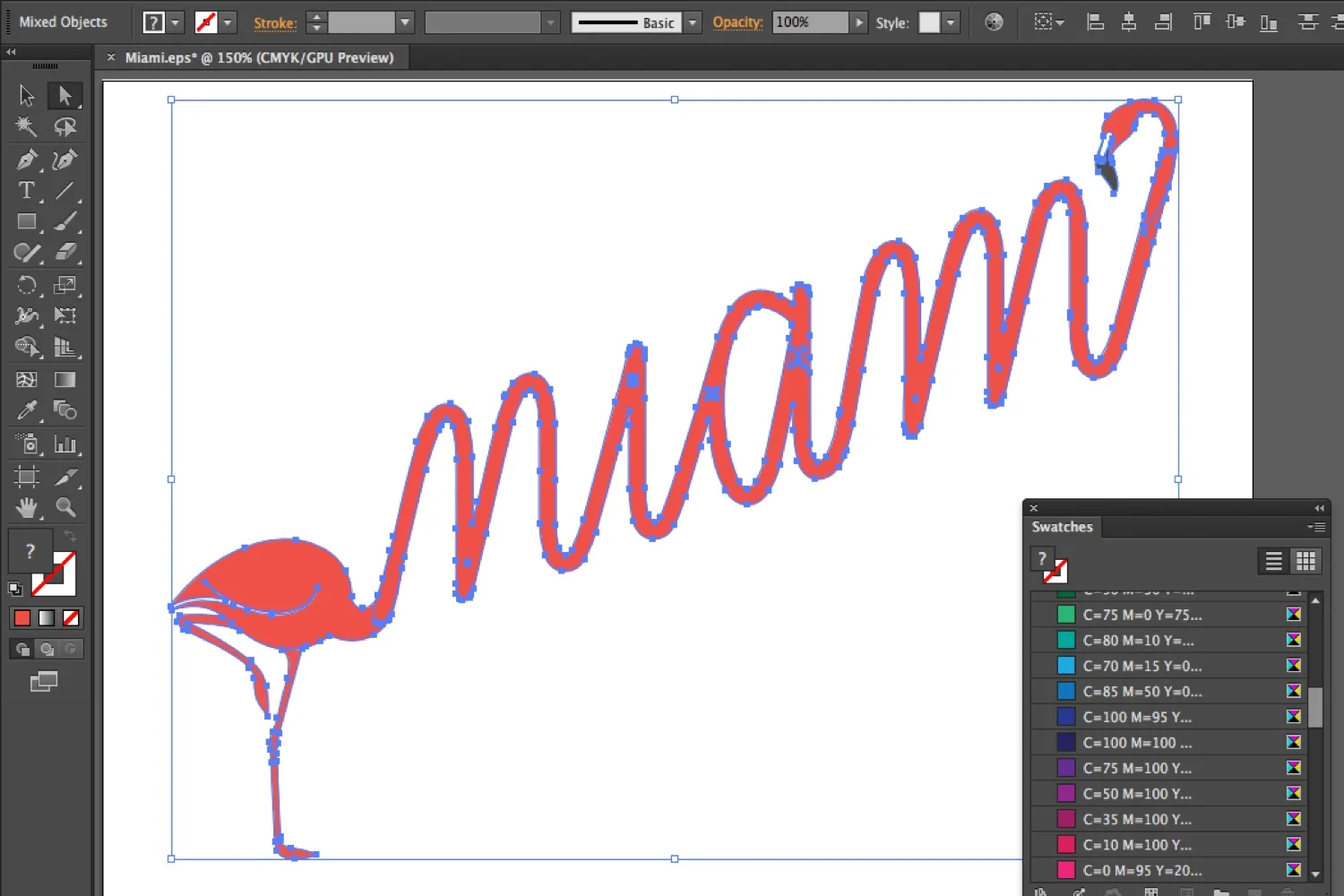Select the Artboard tool

pos(26,476)
